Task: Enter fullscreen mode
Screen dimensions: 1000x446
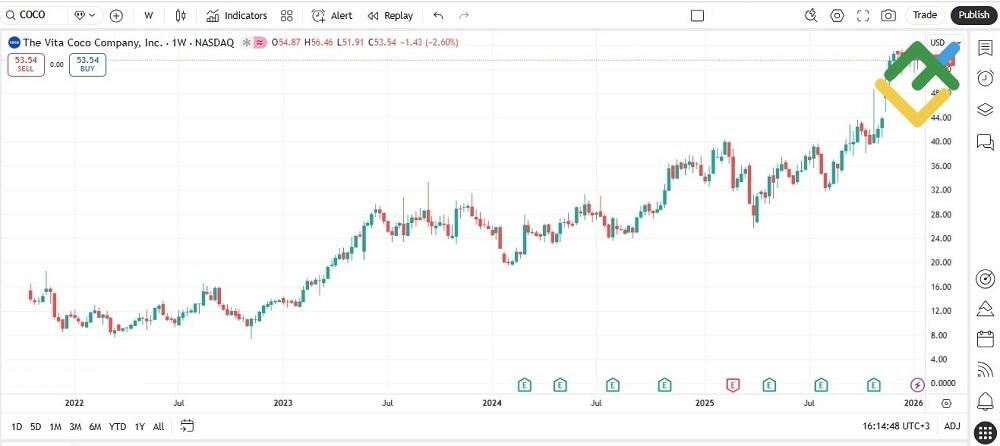Action: (863, 15)
